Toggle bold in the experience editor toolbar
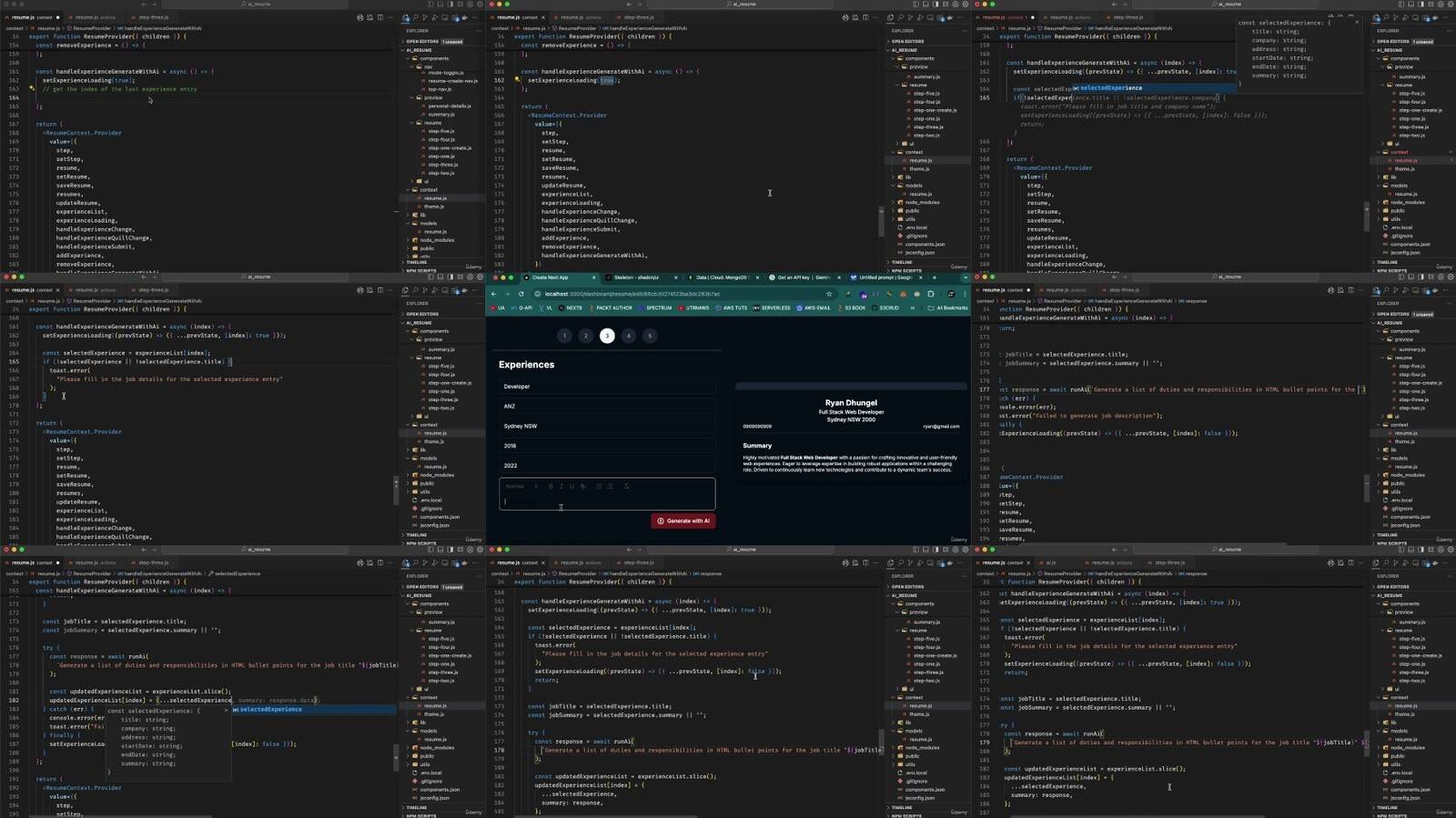The width and height of the screenshot is (1456, 818). click(x=551, y=486)
